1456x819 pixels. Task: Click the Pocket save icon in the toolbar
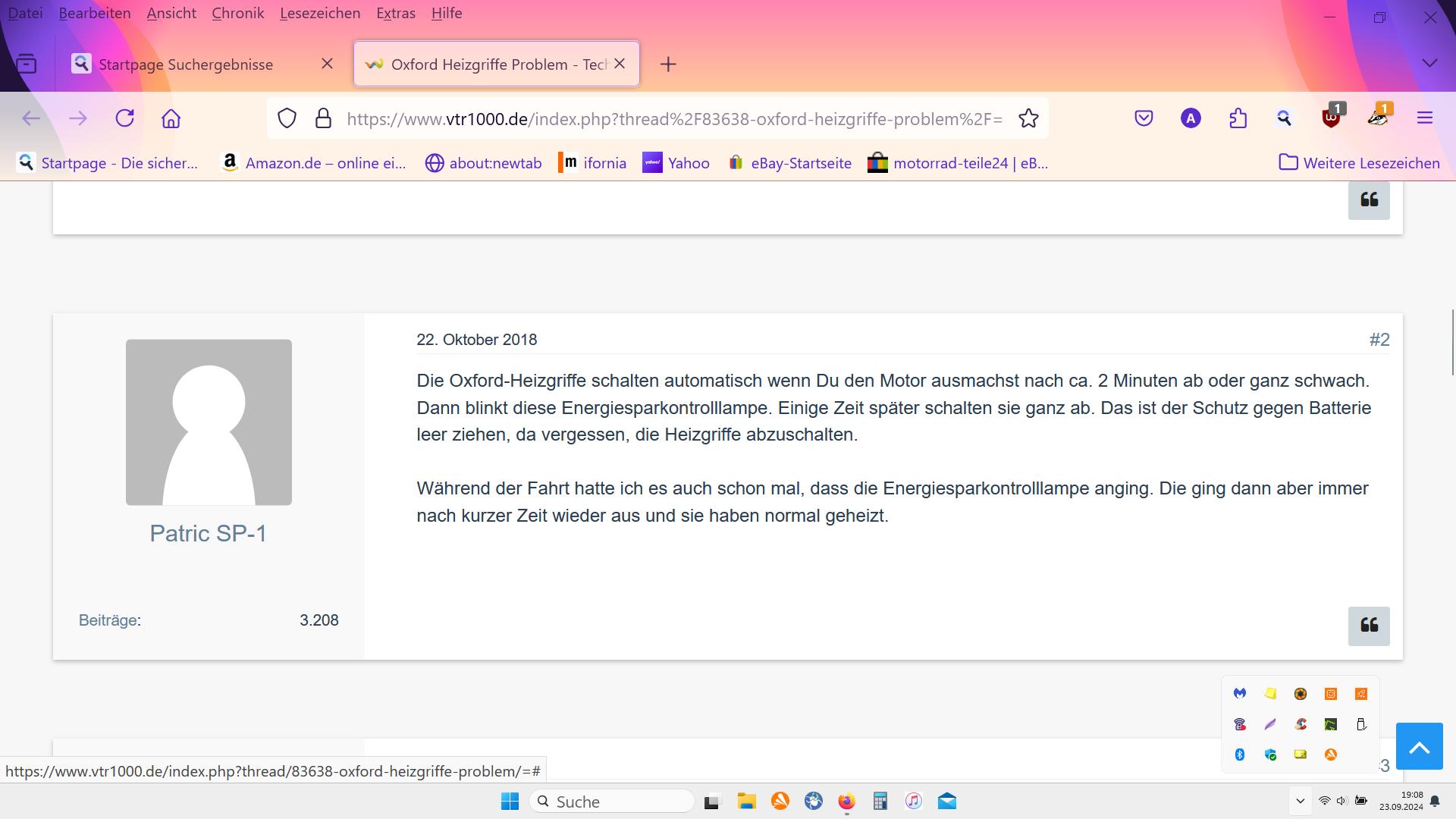tap(1144, 118)
